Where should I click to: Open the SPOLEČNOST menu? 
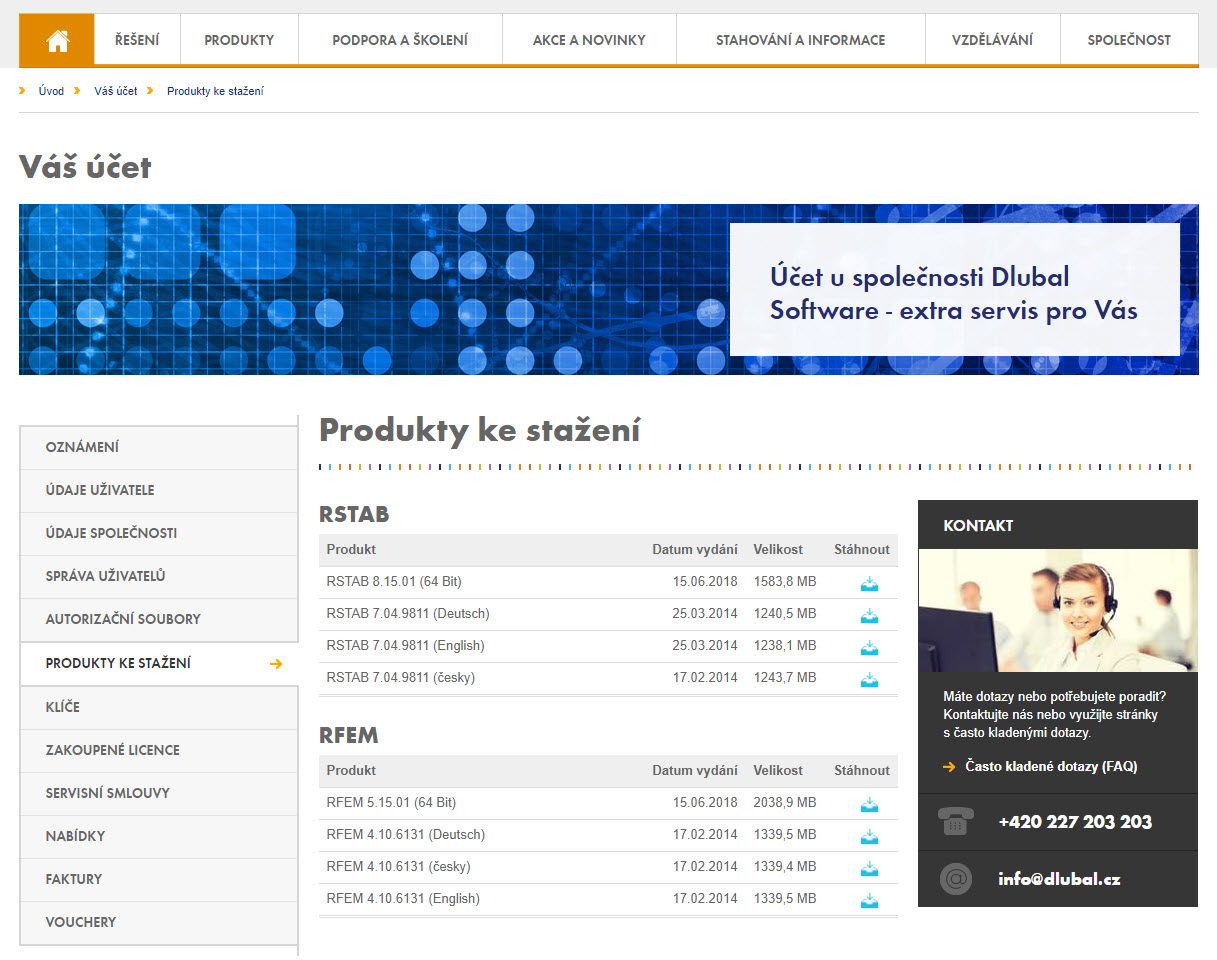coord(1129,40)
